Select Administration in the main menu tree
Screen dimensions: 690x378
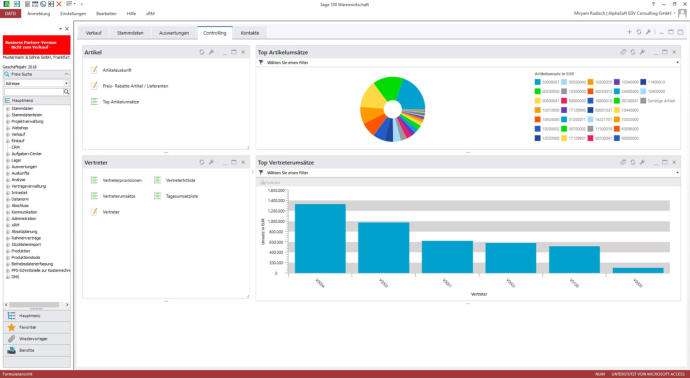[24, 219]
